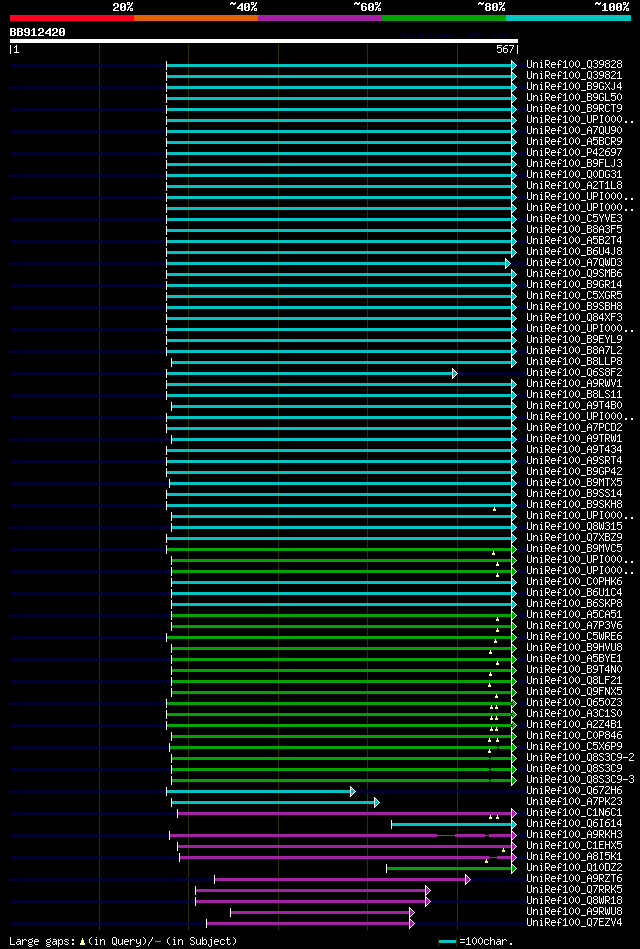Open the UniRef100_Q0DG31 hit
640x949 pixels.
(574, 174)
